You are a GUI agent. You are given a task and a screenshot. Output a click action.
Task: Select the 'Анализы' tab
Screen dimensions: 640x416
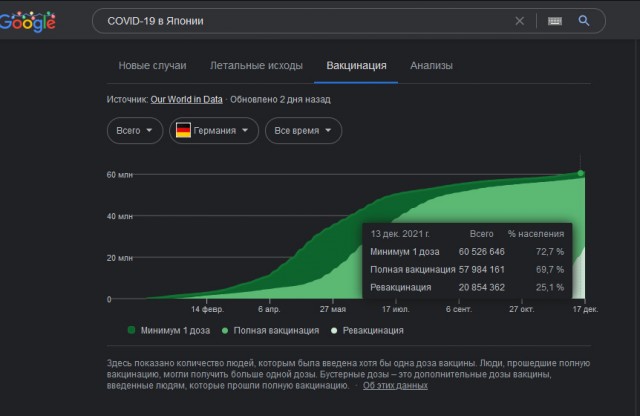pos(431,66)
